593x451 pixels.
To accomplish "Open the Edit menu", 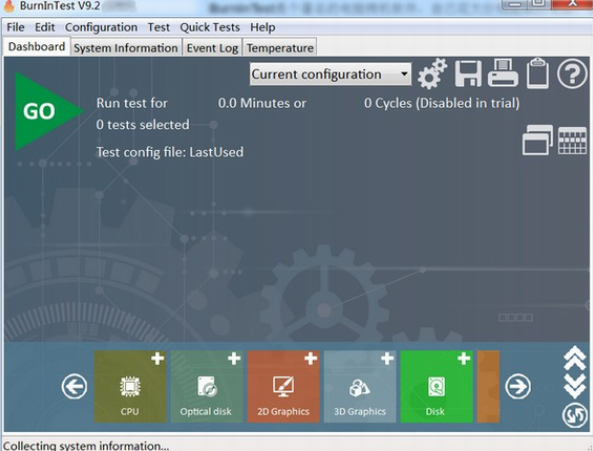I will tap(45, 27).
